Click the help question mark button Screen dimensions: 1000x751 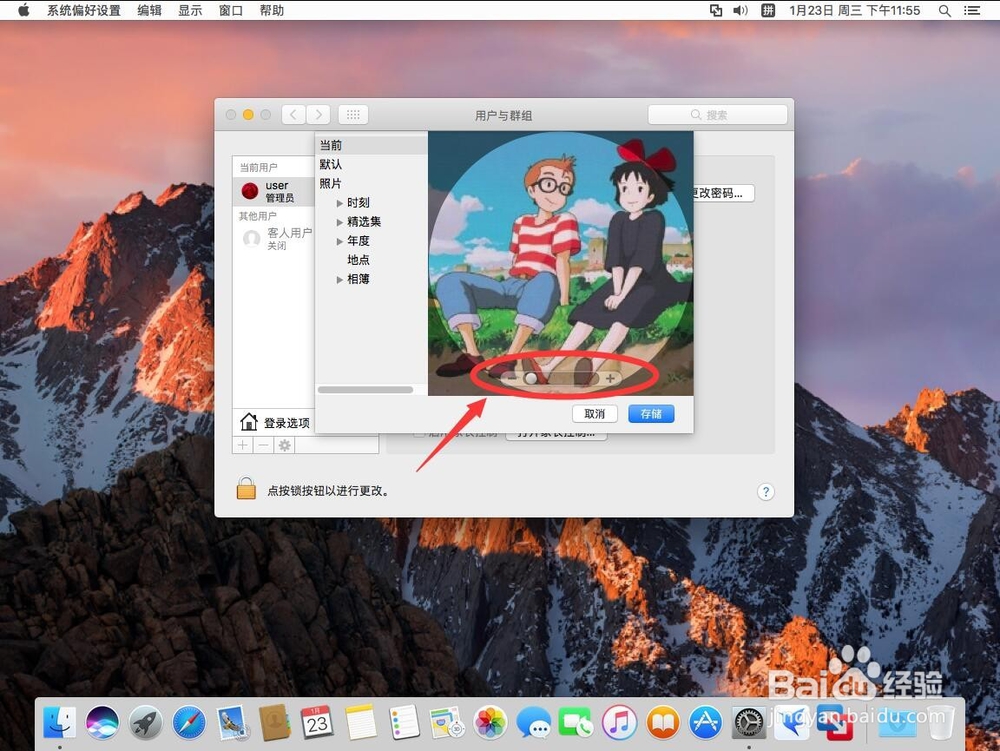(766, 492)
